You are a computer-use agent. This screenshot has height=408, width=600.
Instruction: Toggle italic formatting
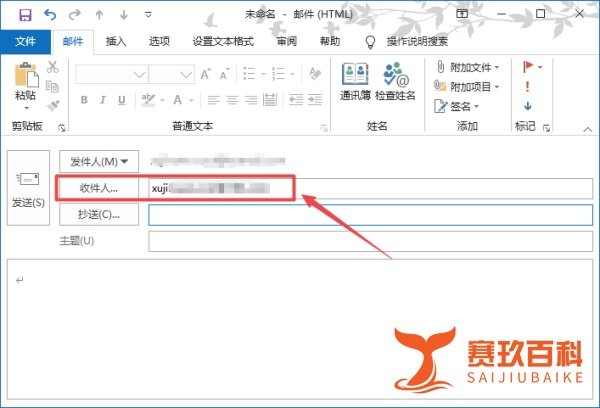coord(103,100)
